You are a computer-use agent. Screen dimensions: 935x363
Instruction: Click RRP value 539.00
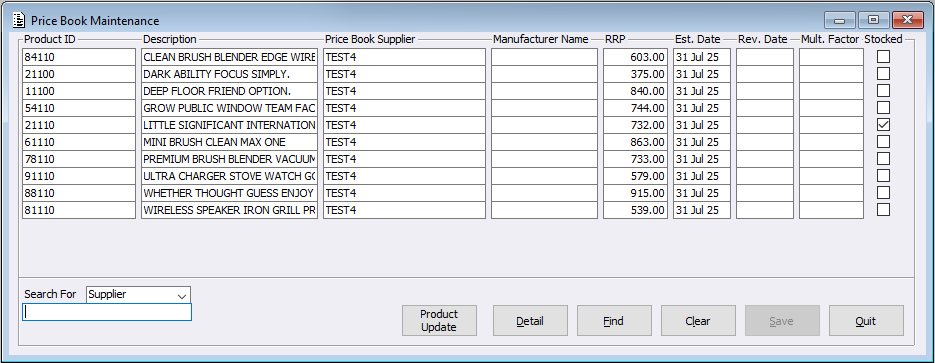coord(636,210)
